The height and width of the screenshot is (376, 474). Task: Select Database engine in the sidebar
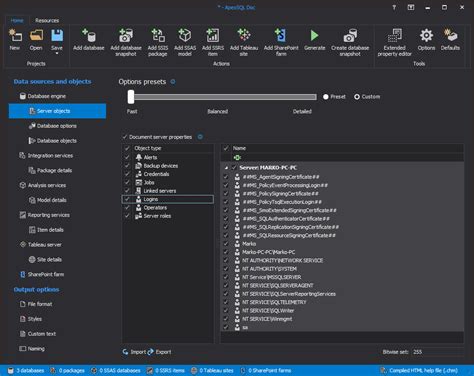click(x=47, y=96)
